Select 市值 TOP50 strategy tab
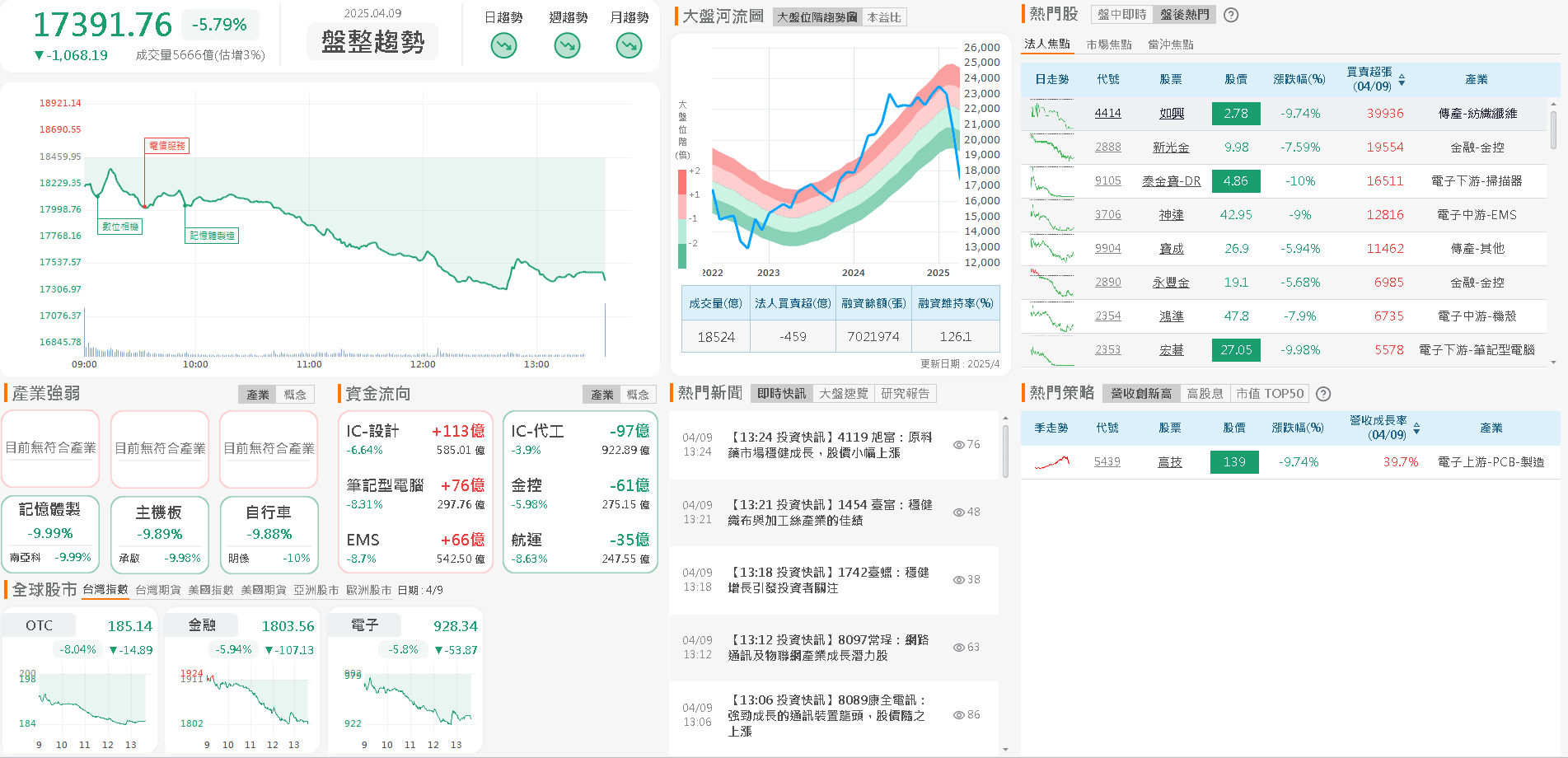This screenshot has width=1568, height=758. (1270, 394)
